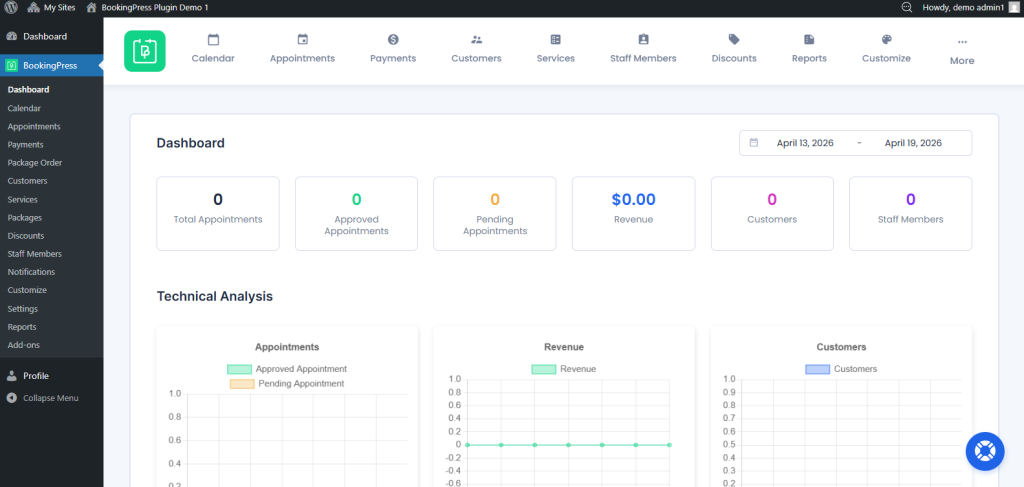
Task: Click the blue lifebuoy help button
Action: click(x=984, y=451)
